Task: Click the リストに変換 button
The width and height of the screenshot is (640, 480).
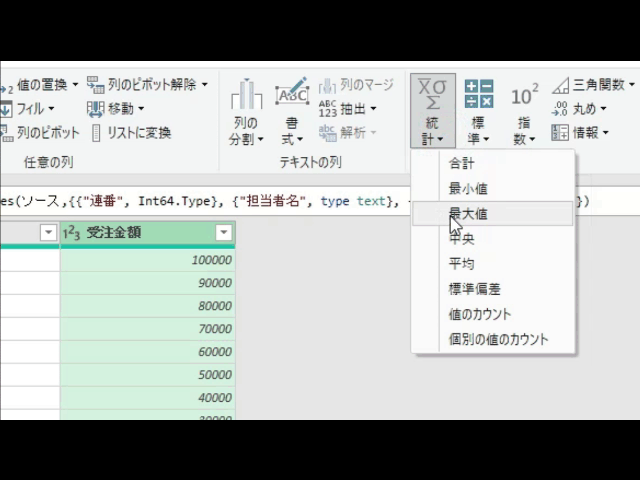Action: (x=131, y=133)
